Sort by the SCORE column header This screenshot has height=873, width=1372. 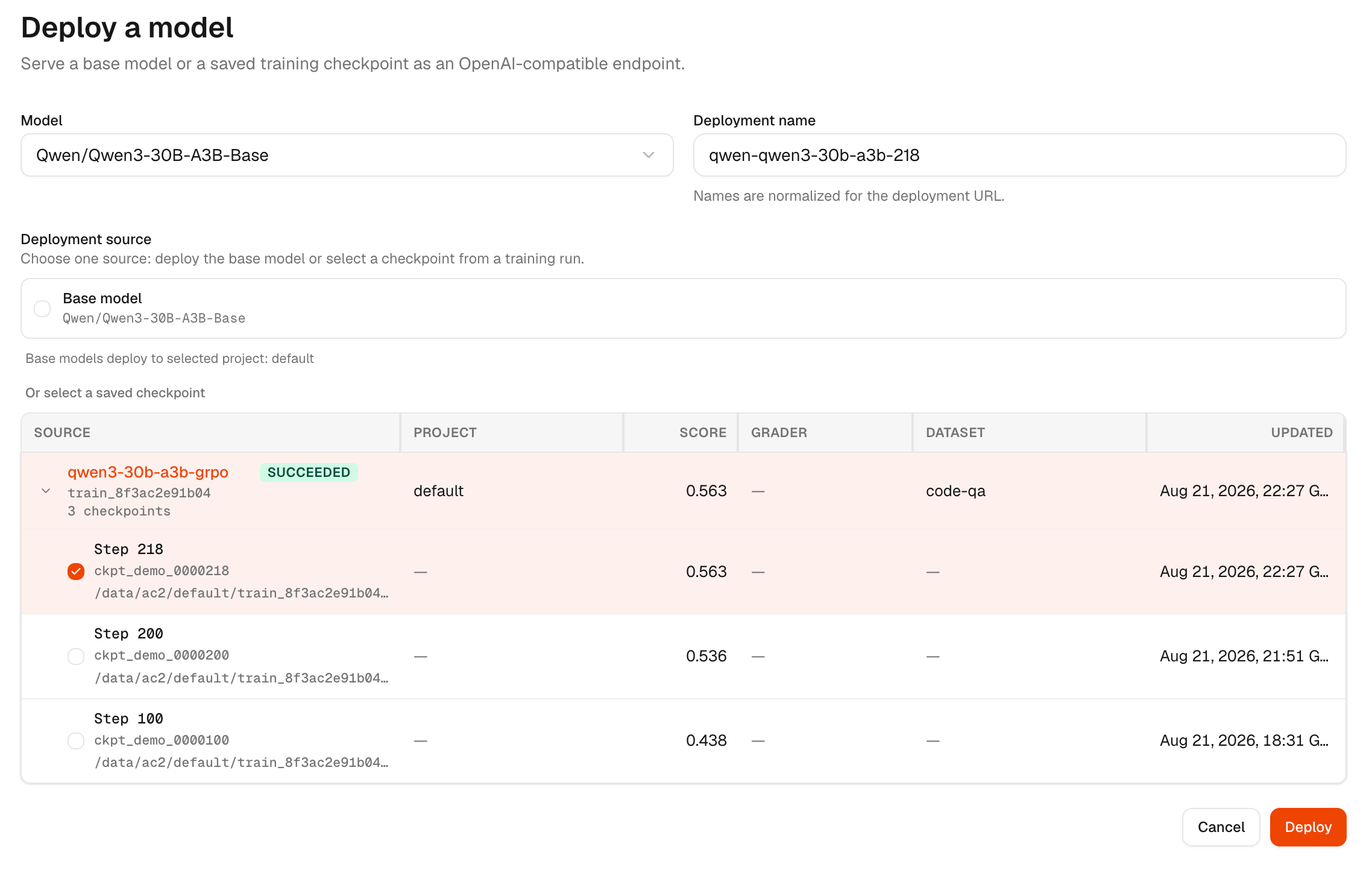click(x=702, y=432)
